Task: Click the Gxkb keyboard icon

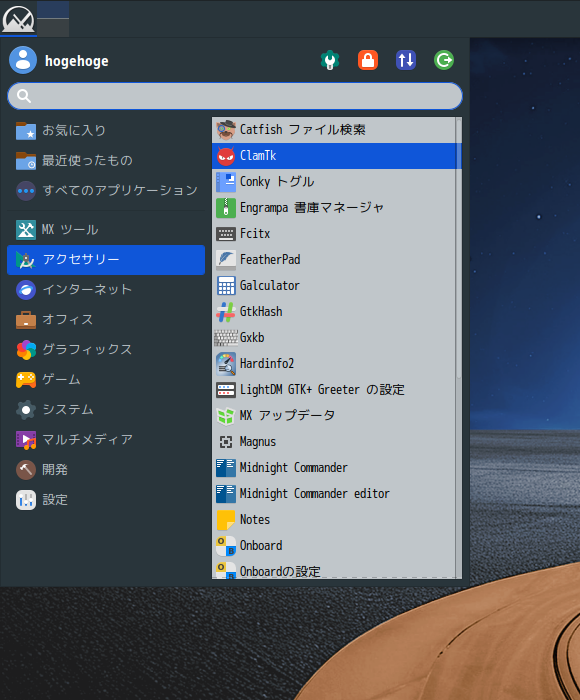Action: 226,338
